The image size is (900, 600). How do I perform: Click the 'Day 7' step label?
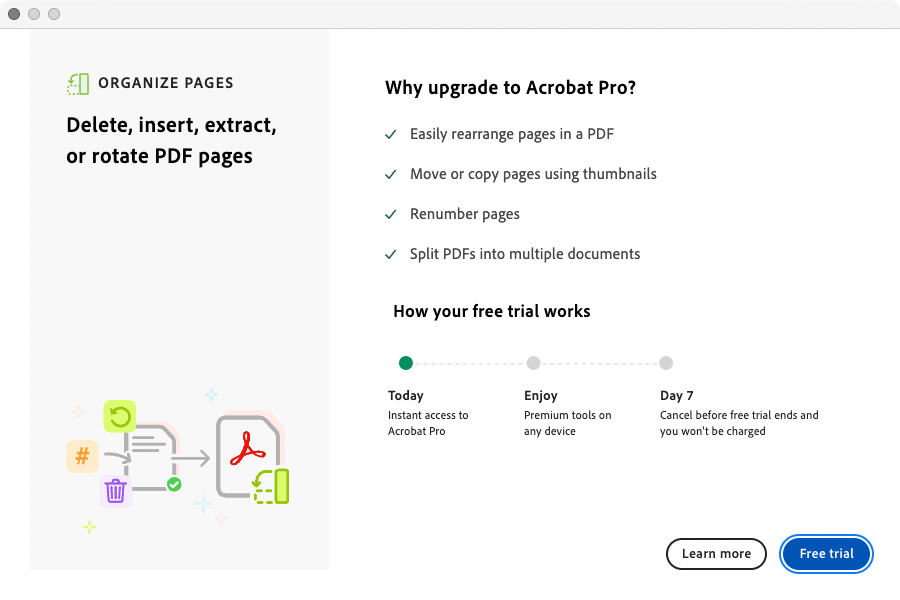677,396
